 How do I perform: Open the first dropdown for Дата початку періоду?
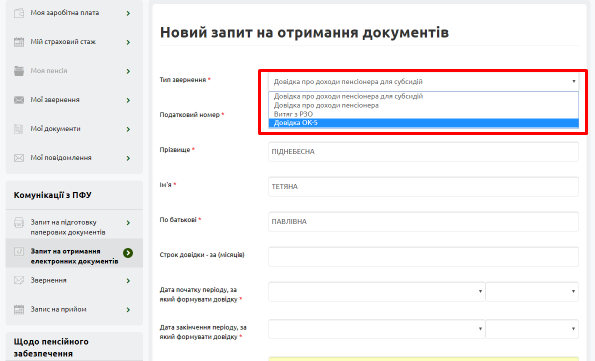(376, 292)
